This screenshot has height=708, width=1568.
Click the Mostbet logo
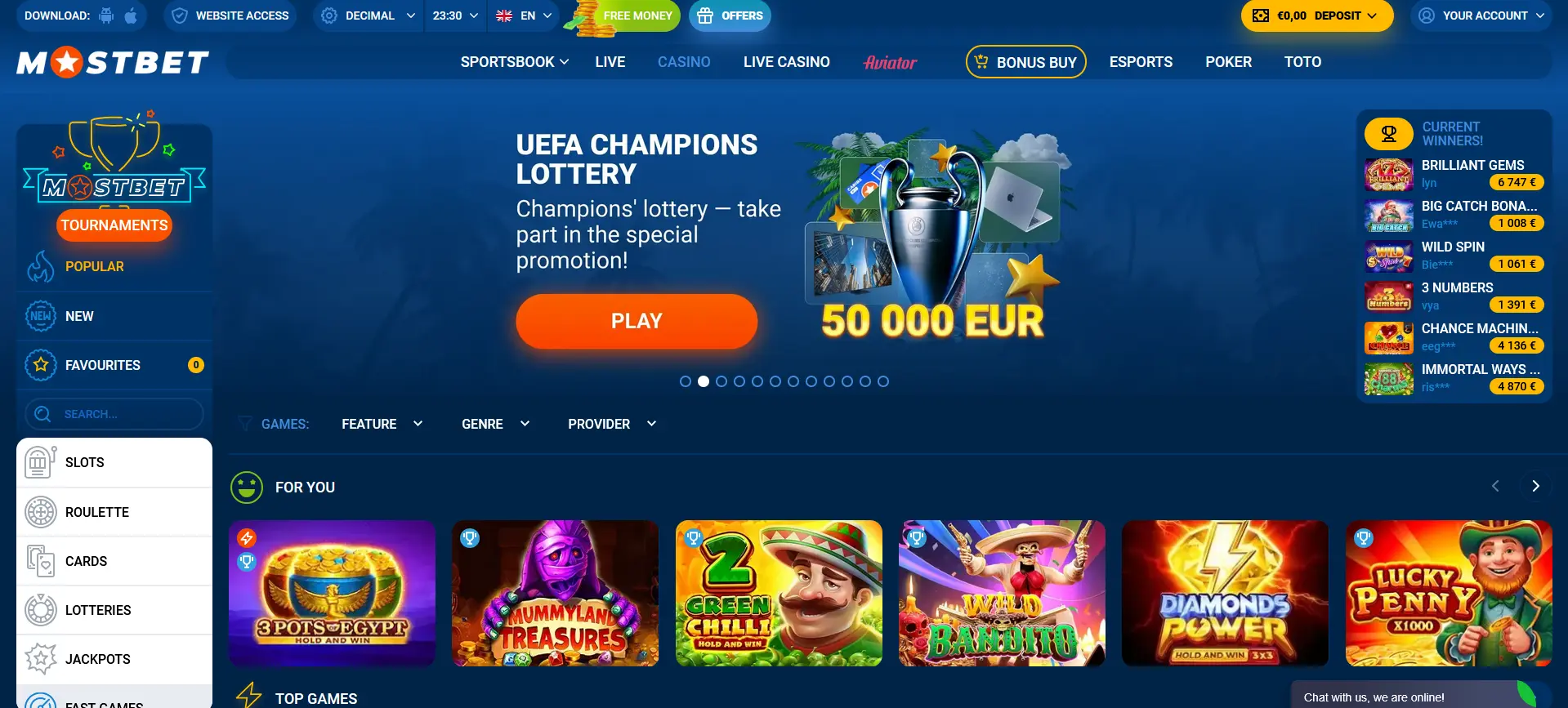[x=113, y=62]
